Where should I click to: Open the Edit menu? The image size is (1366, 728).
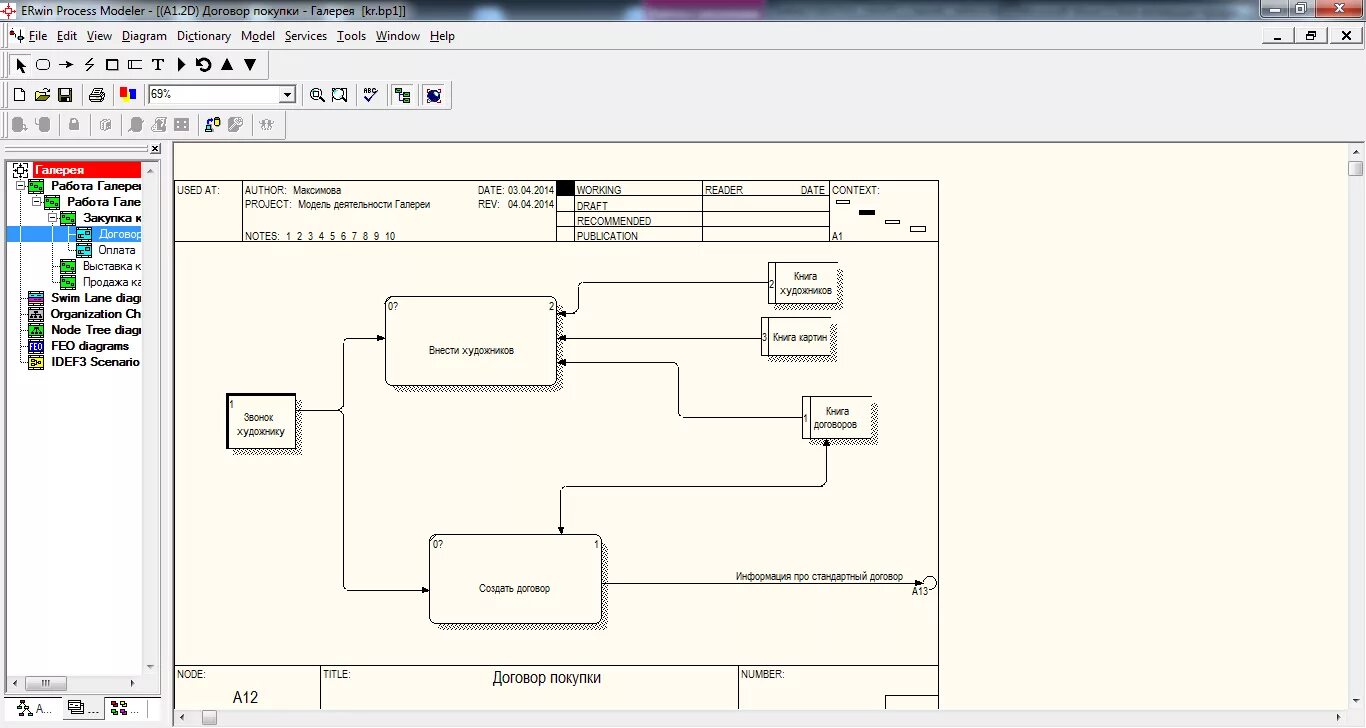(67, 36)
